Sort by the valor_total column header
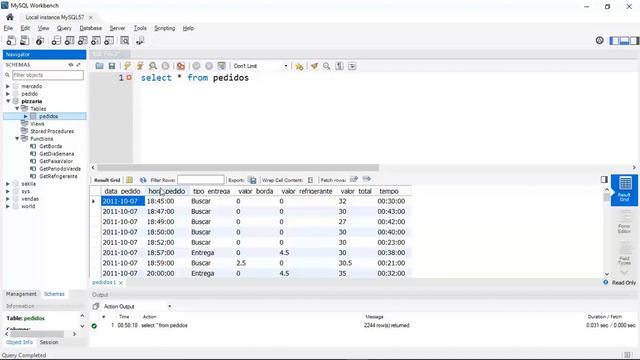Viewport: 640px width, 360px height. tap(356, 191)
